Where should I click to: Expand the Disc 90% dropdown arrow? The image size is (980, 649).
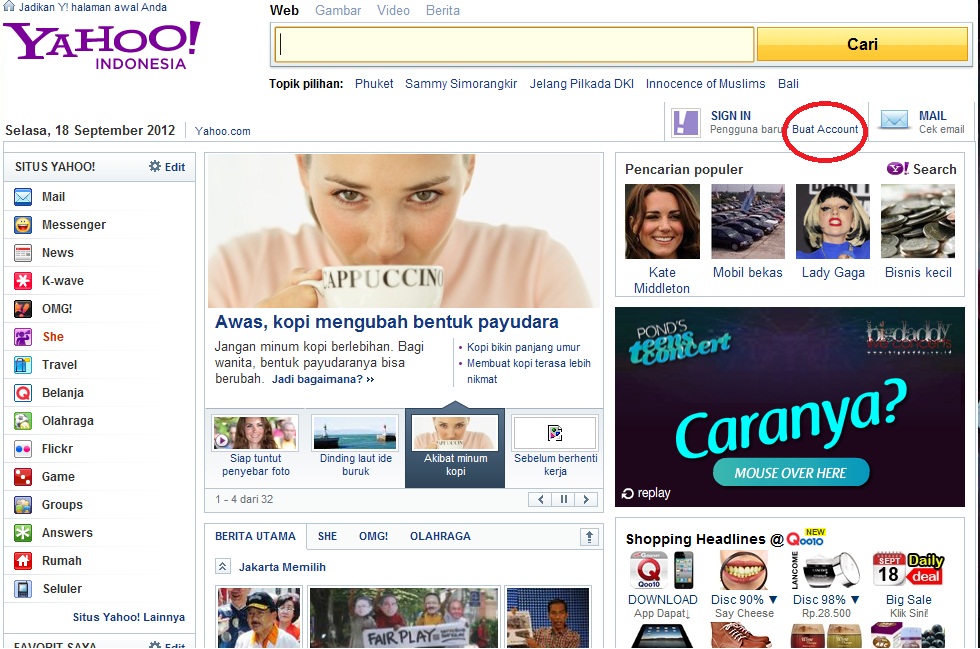772,600
